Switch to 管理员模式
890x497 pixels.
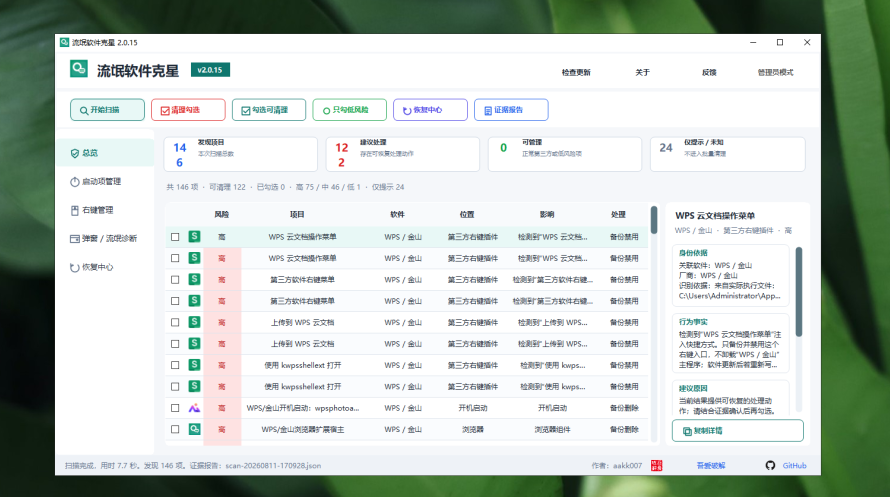pyautogui.click(x=775, y=73)
